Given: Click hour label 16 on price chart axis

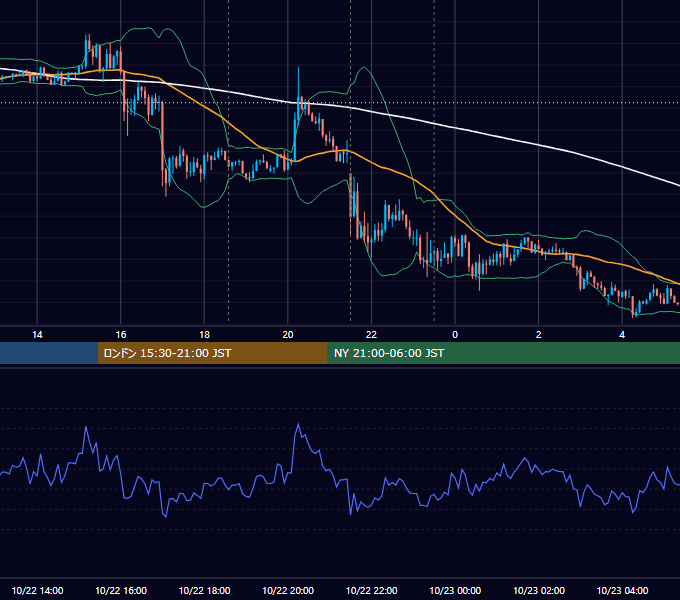Looking at the screenshot, I should point(121,334).
